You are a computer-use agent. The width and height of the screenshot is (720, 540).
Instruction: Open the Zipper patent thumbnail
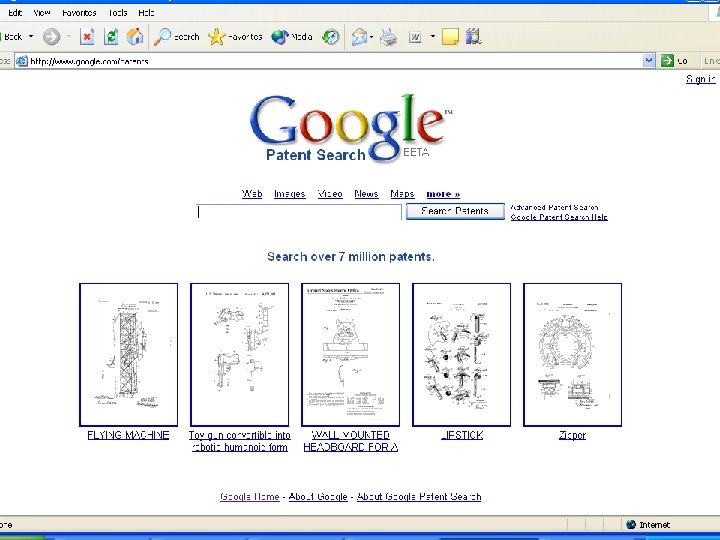[x=573, y=354]
